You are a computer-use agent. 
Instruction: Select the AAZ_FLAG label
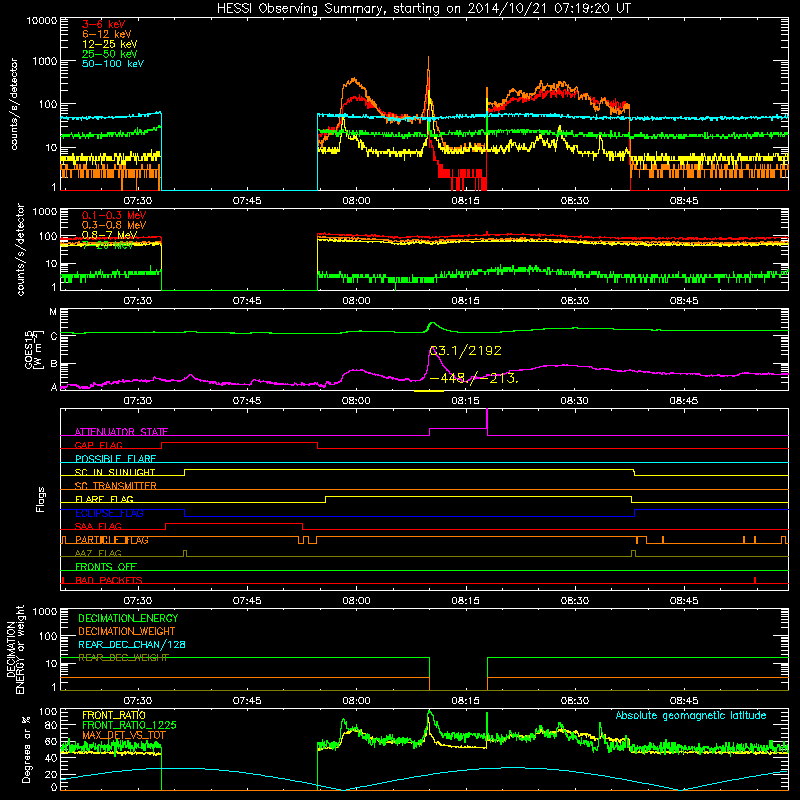(x=98, y=553)
